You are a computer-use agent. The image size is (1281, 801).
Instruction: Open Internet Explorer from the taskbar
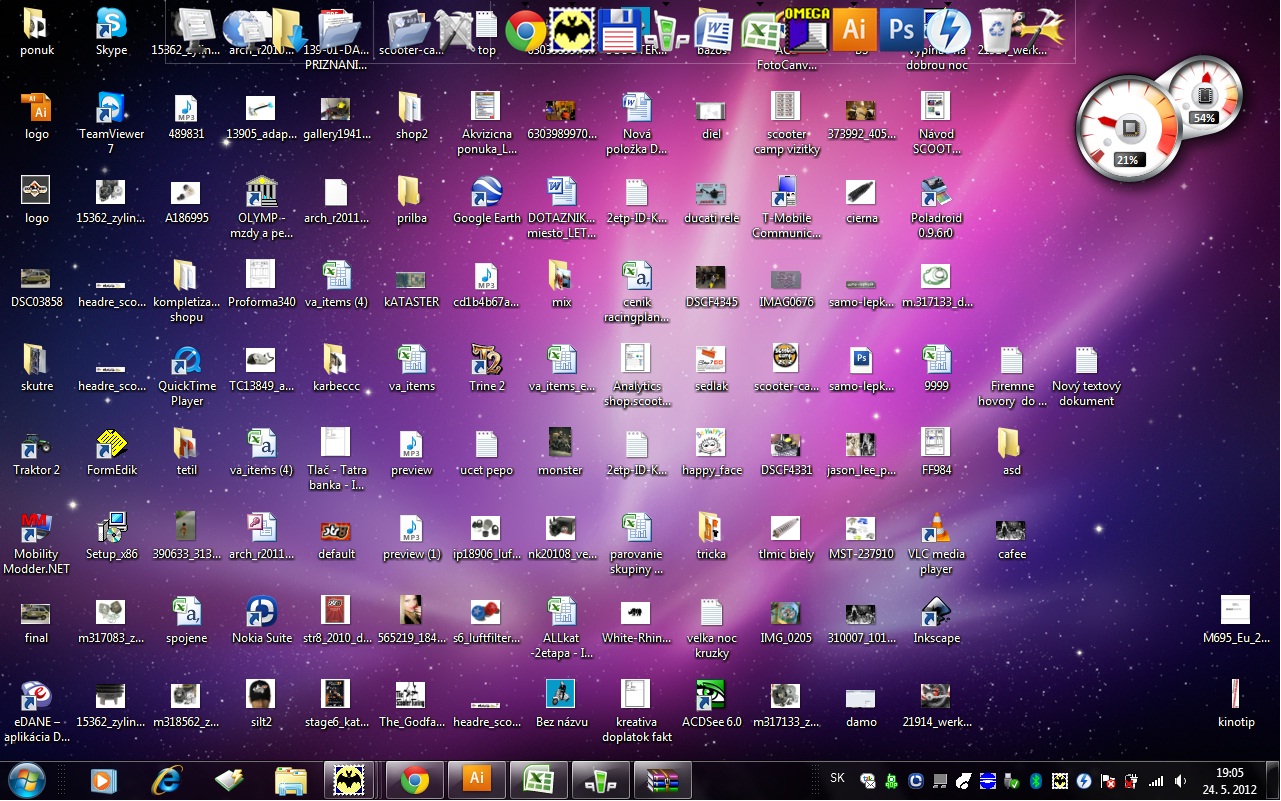point(166,780)
